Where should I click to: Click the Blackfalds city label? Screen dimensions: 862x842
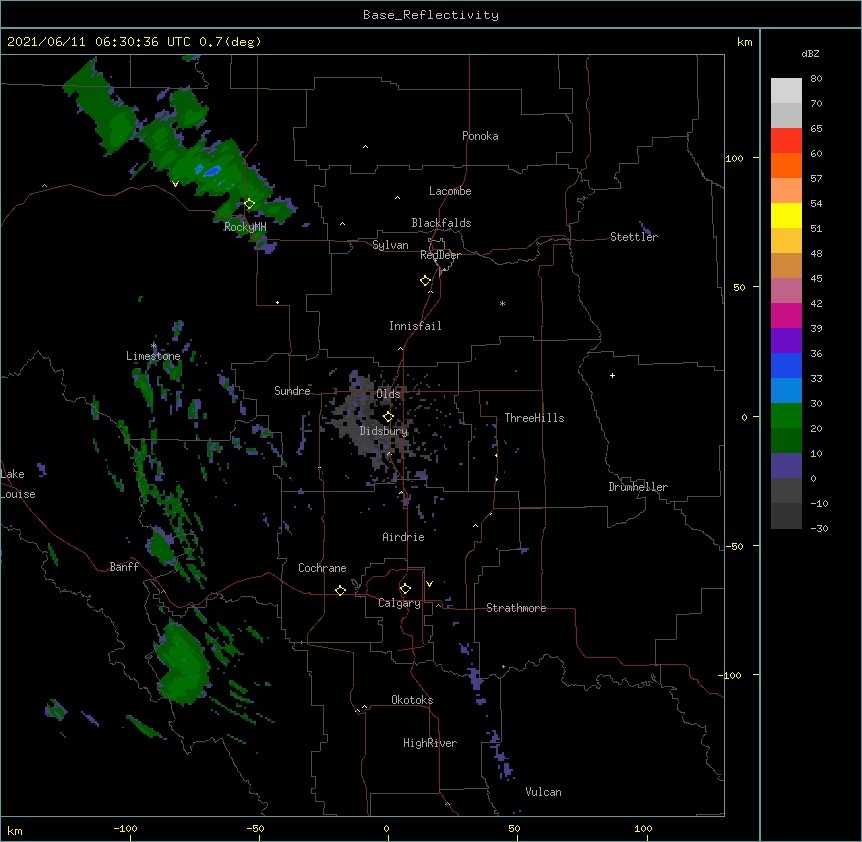tap(441, 223)
